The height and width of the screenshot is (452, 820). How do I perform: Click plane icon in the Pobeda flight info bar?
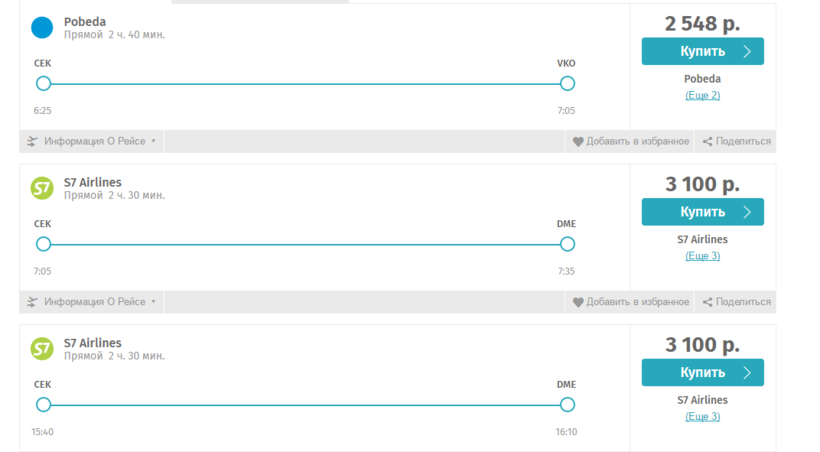[x=33, y=141]
